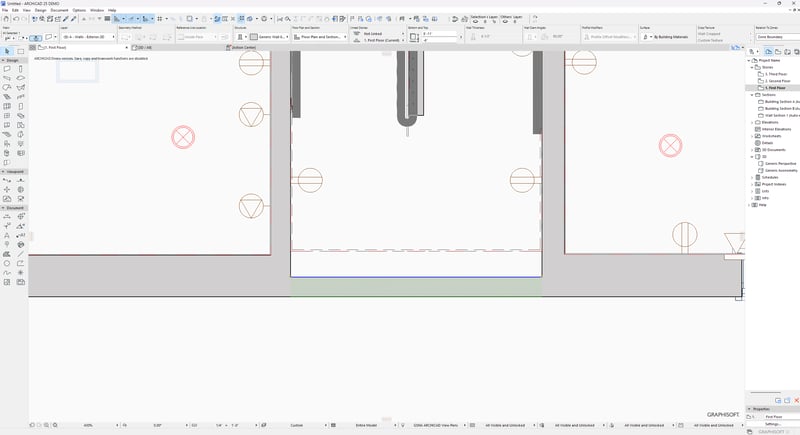
Task: Click the Settings button in Properties panel
Action: click(773, 424)
